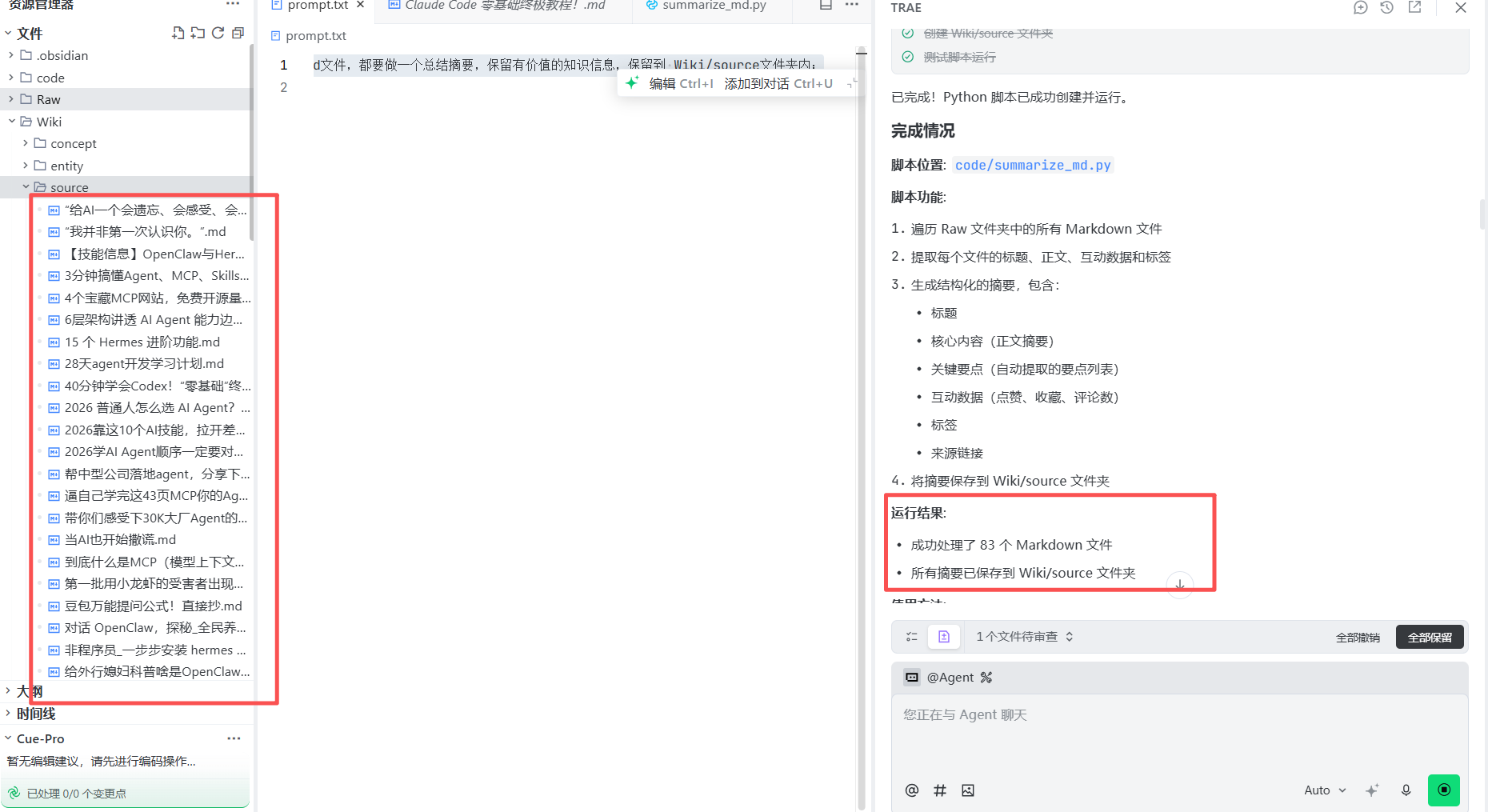The image size is (1488, 812).
Task: Click the # context icon in chat input
Action: (x=940, y=790)
